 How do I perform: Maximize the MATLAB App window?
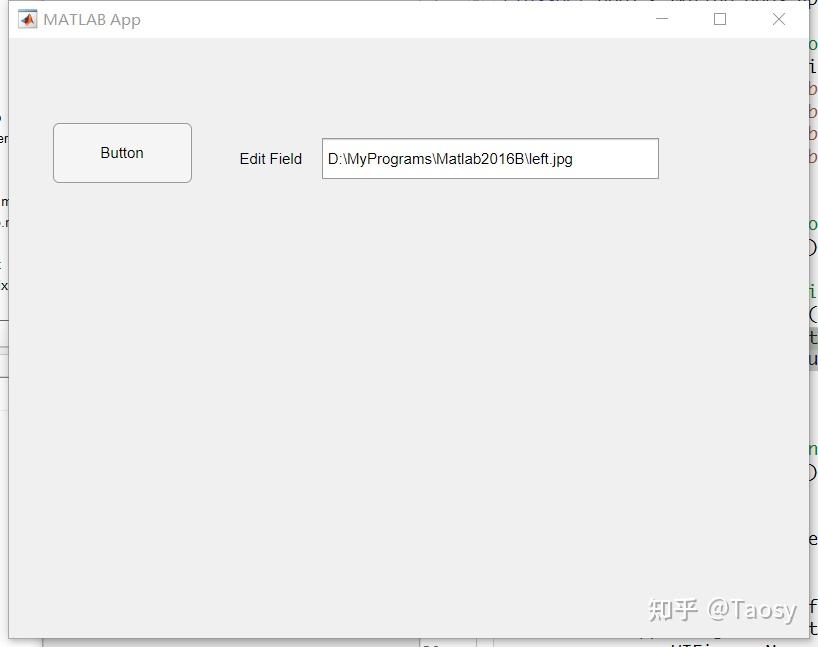click(719, 18)
